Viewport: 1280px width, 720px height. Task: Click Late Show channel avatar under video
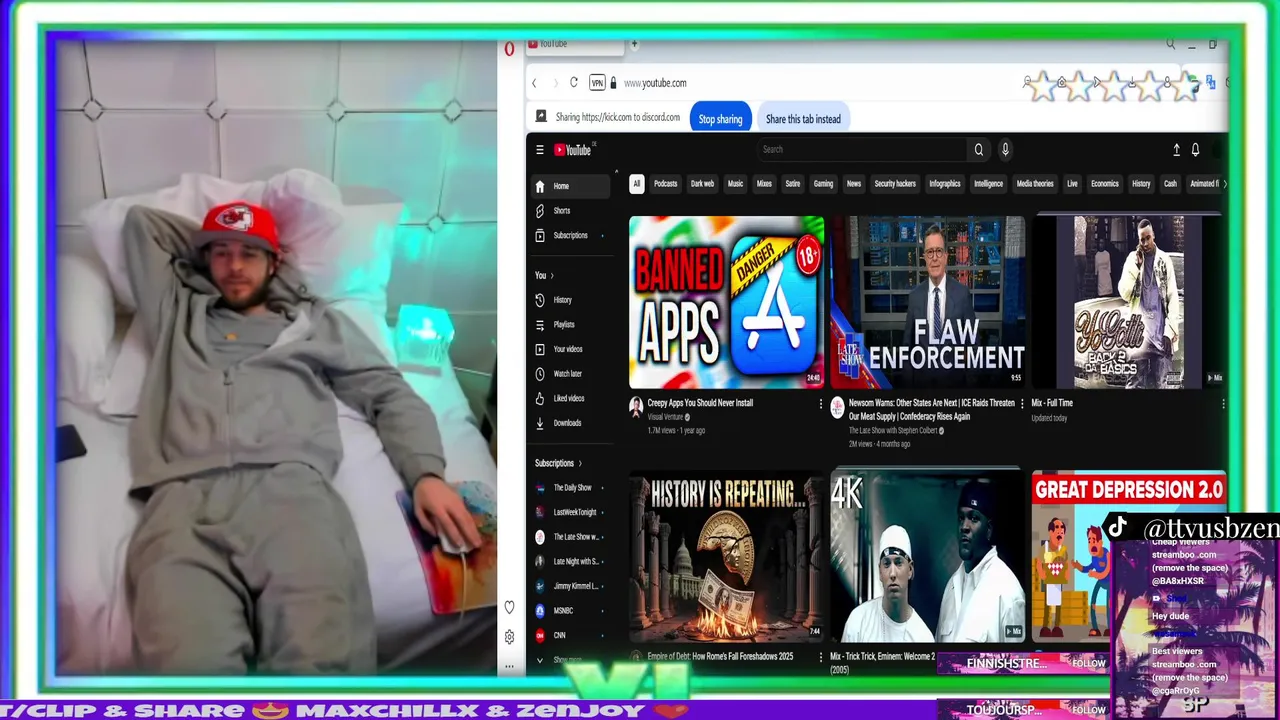(837, 405)
